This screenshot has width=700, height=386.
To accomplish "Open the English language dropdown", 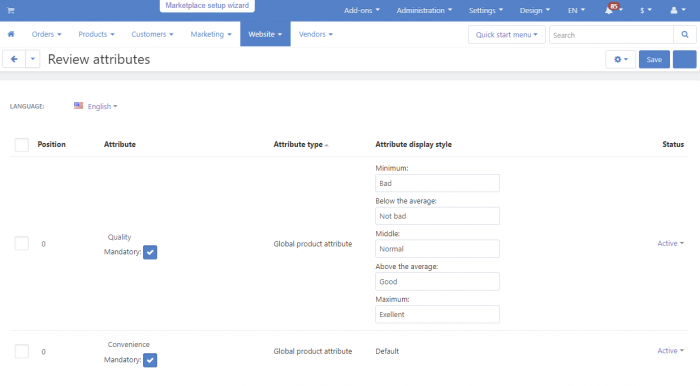I will 102,106.
